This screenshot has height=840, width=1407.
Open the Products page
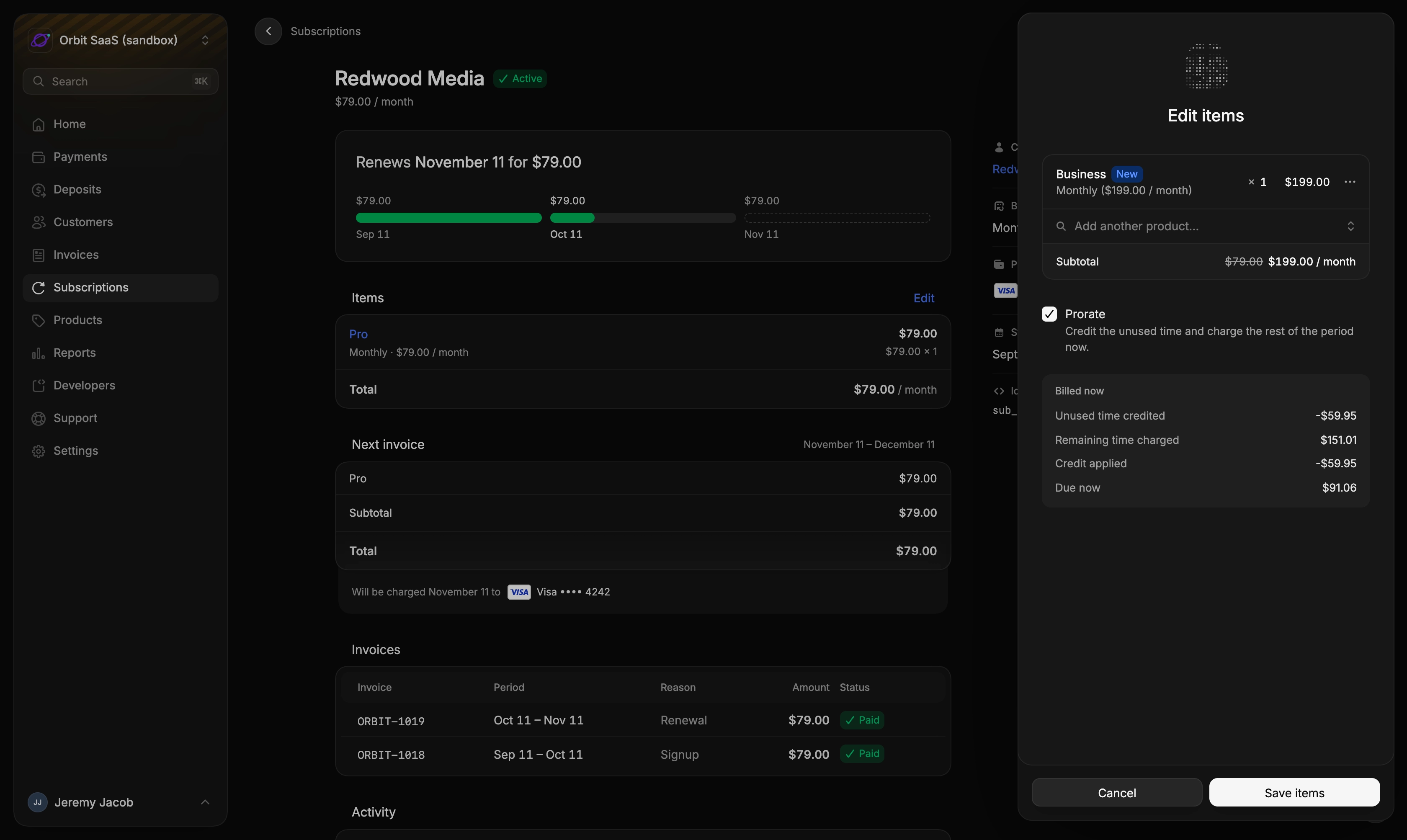coord(121,320)
